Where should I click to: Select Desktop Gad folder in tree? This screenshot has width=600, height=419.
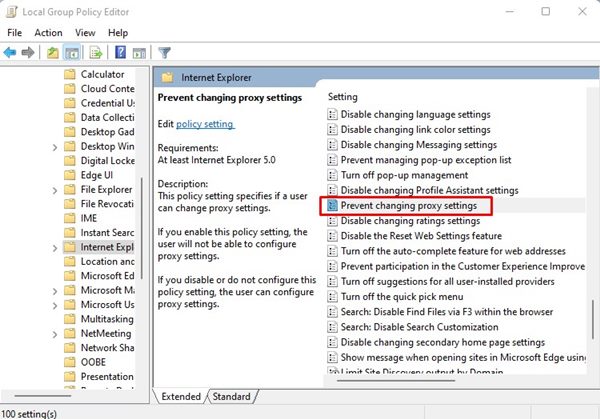click(99, 132)
